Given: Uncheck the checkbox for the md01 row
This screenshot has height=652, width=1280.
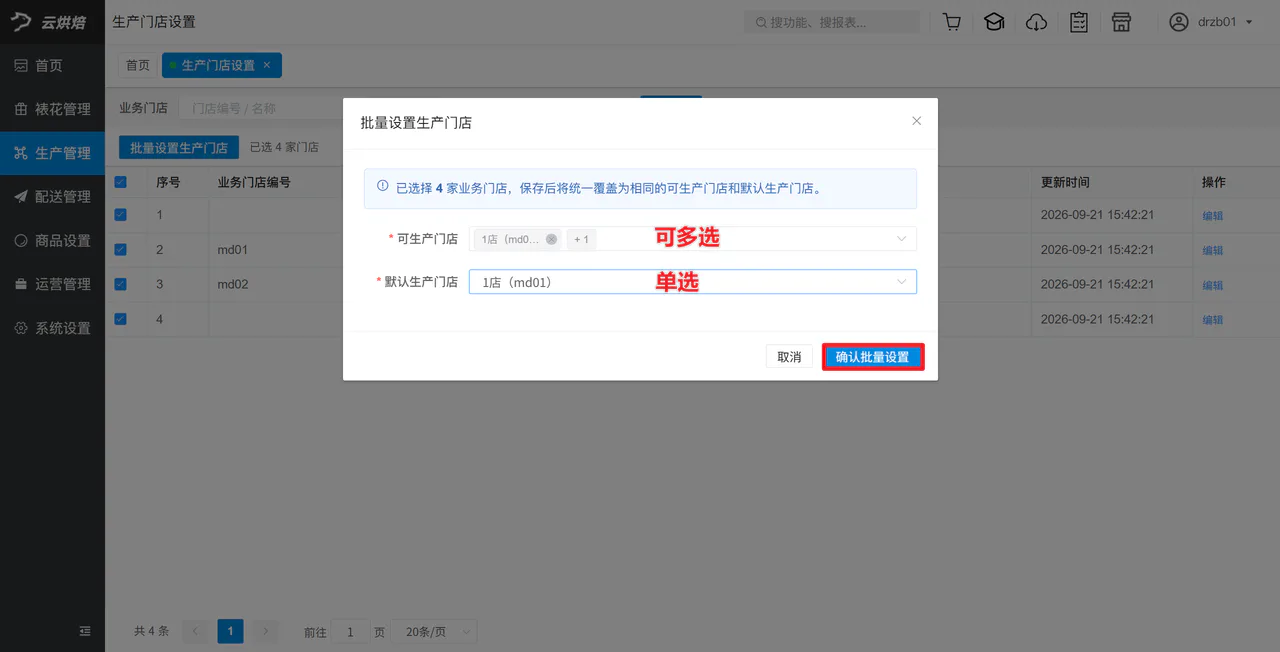Looking at the screenshot, I should (121, 249).
